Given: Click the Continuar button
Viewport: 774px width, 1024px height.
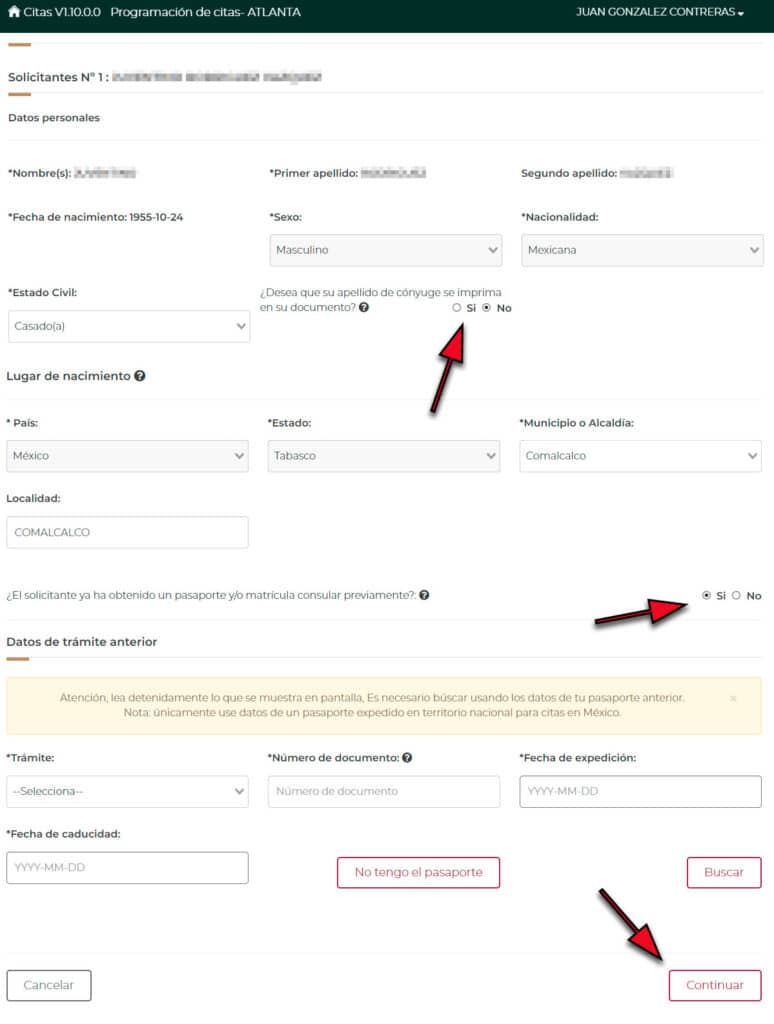Looking at the screenshot, I should [714, 985].
